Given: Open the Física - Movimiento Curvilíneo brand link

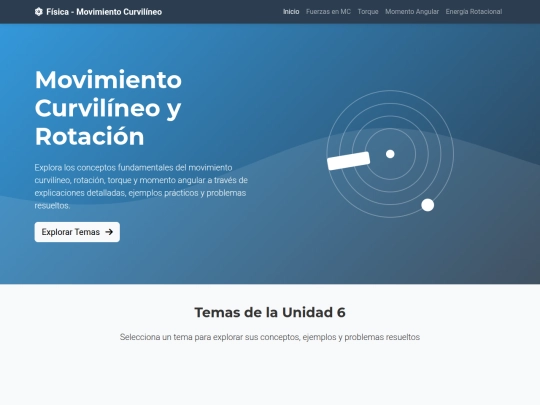Looking at the screenshot, I should coord(98,12).
